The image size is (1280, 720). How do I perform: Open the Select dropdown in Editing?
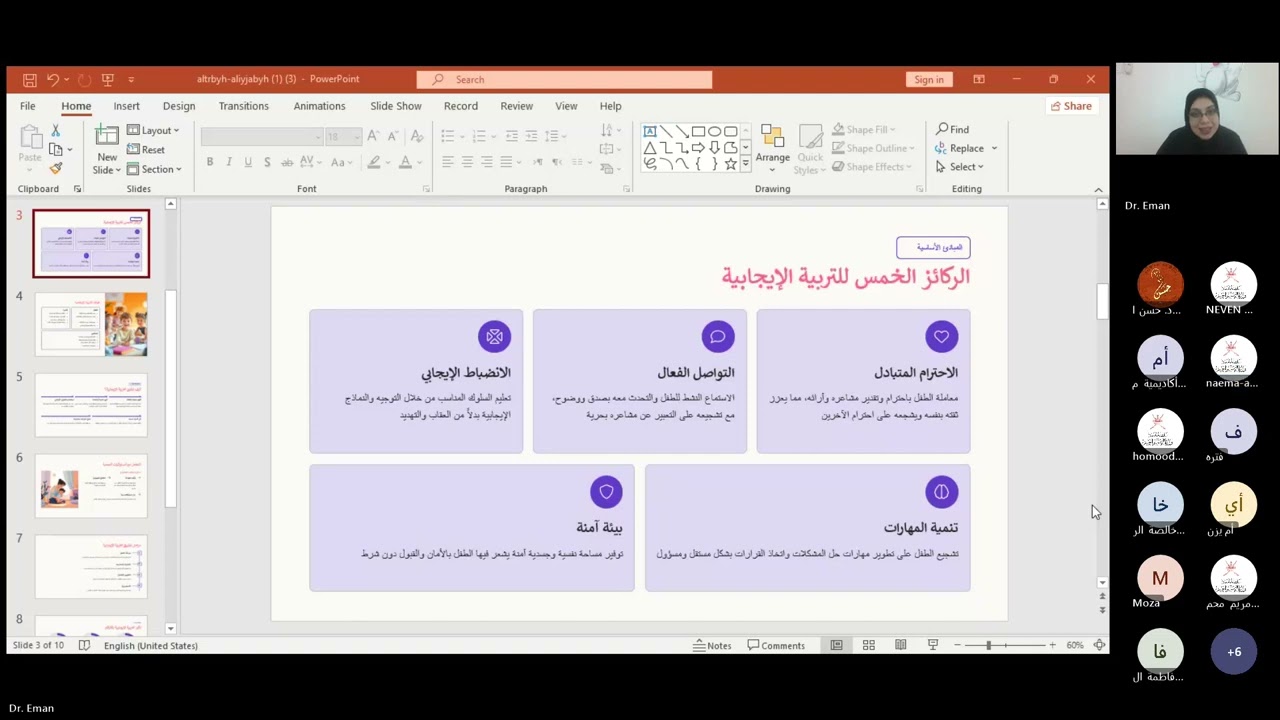[961, 167]
